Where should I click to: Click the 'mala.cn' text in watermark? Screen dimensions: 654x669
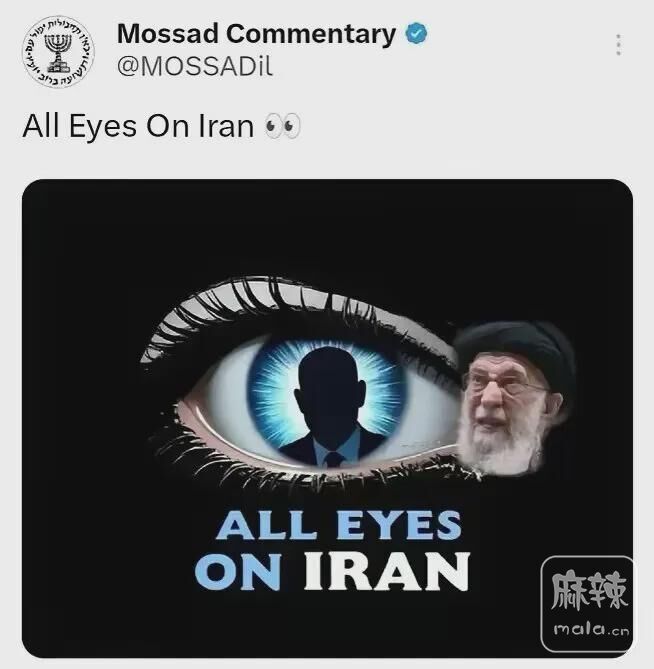point(591,630)
